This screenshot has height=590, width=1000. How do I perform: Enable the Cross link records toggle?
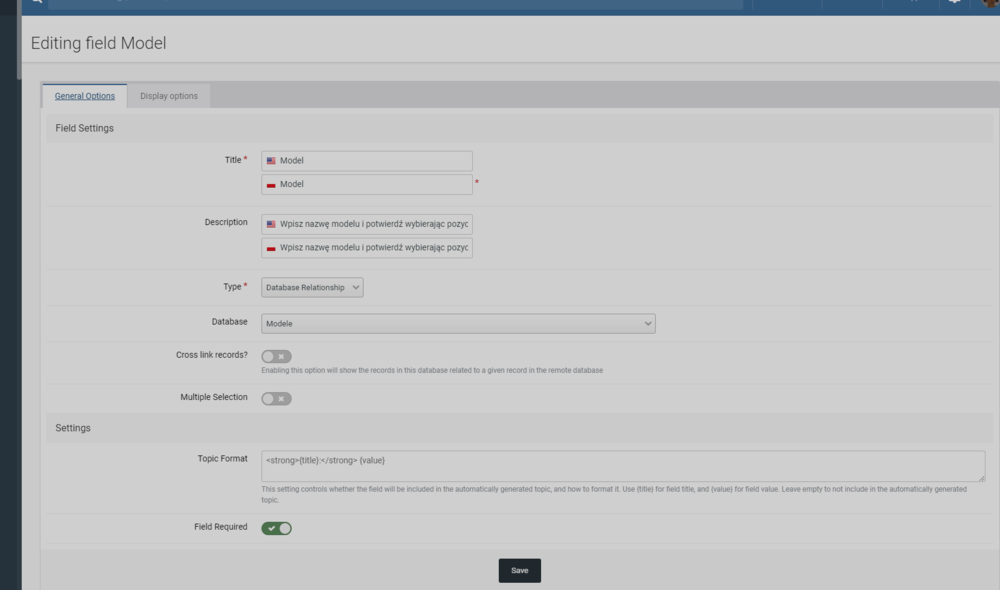276,356
